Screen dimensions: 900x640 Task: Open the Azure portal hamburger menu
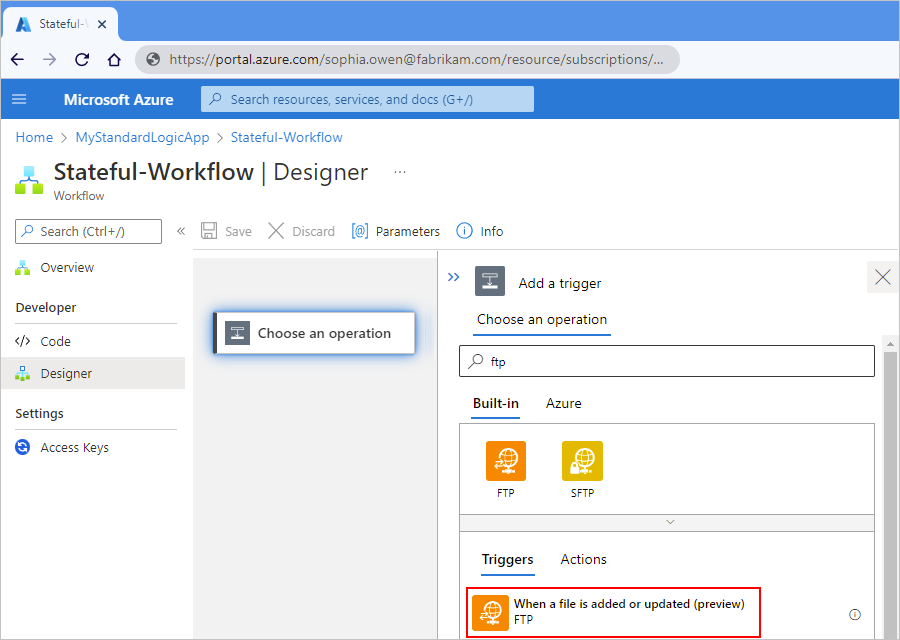pos(19,99)
